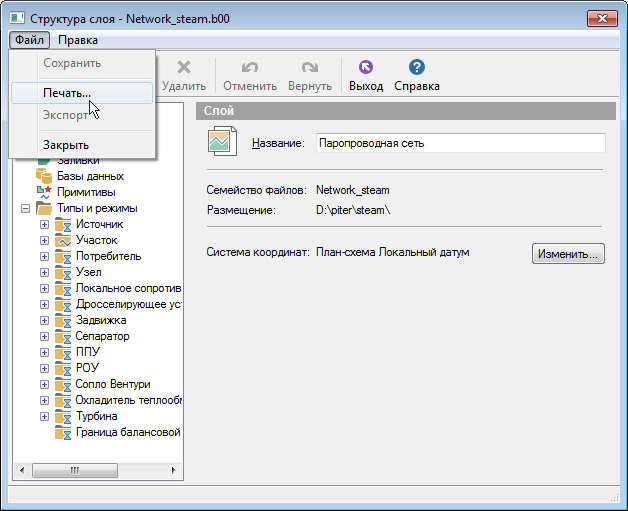Select the Дросселирующее tree row
The height and width of the screenshot is (511, 628).
pyautogui.click(x=129, y=304)
